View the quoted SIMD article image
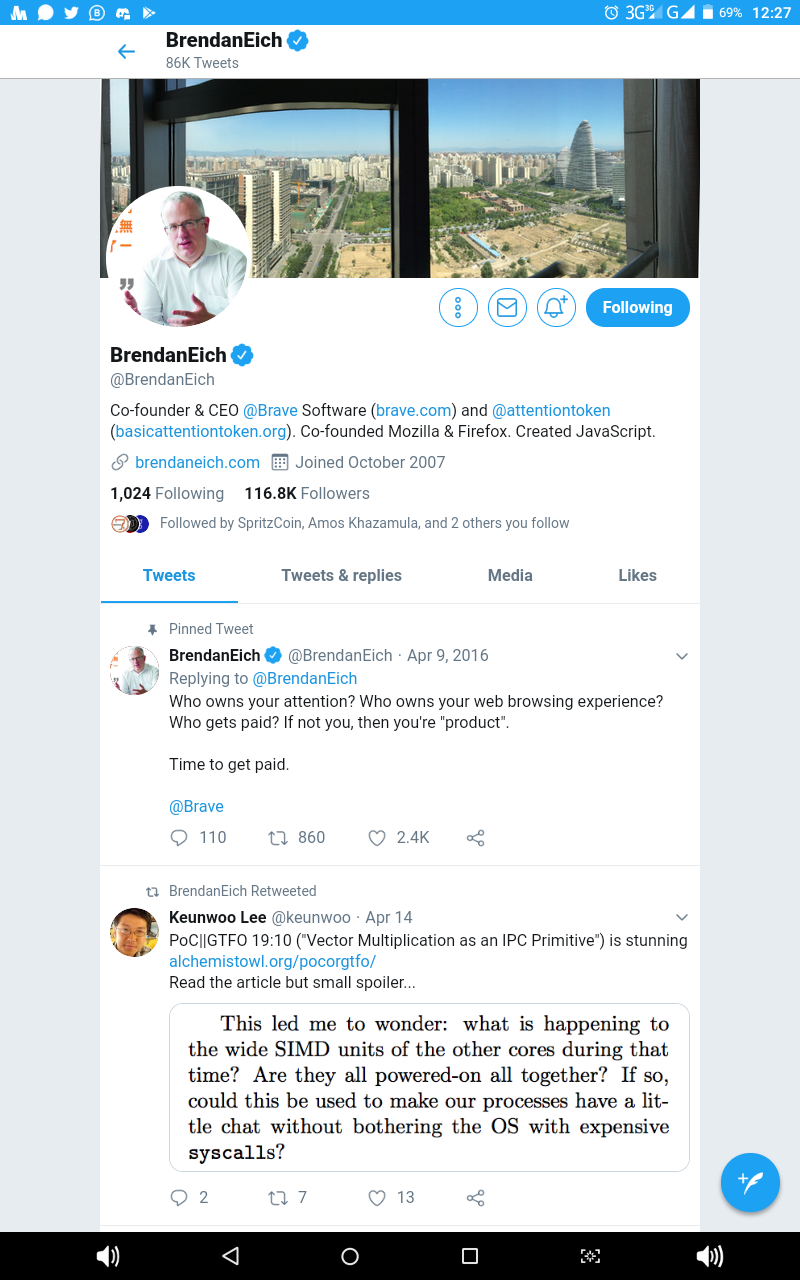 [x=429, y=1087]
